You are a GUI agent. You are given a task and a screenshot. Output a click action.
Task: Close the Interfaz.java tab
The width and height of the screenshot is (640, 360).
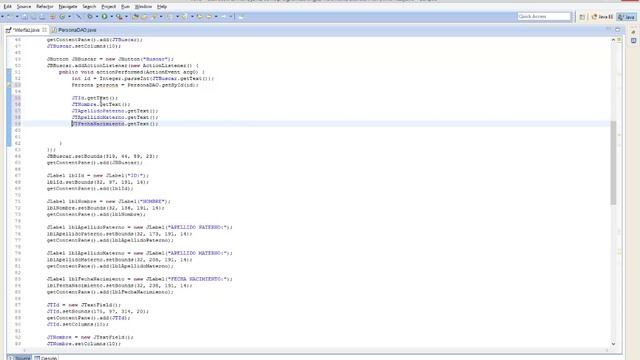click(44, 30)
